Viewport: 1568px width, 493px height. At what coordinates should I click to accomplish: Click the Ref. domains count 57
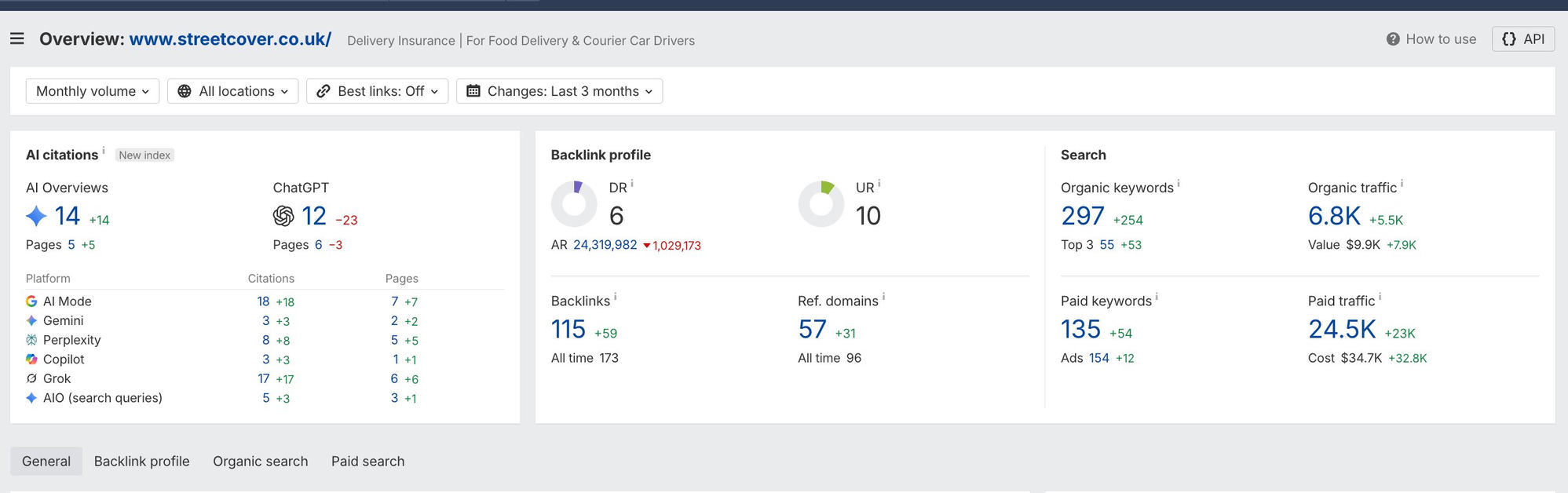813,329
